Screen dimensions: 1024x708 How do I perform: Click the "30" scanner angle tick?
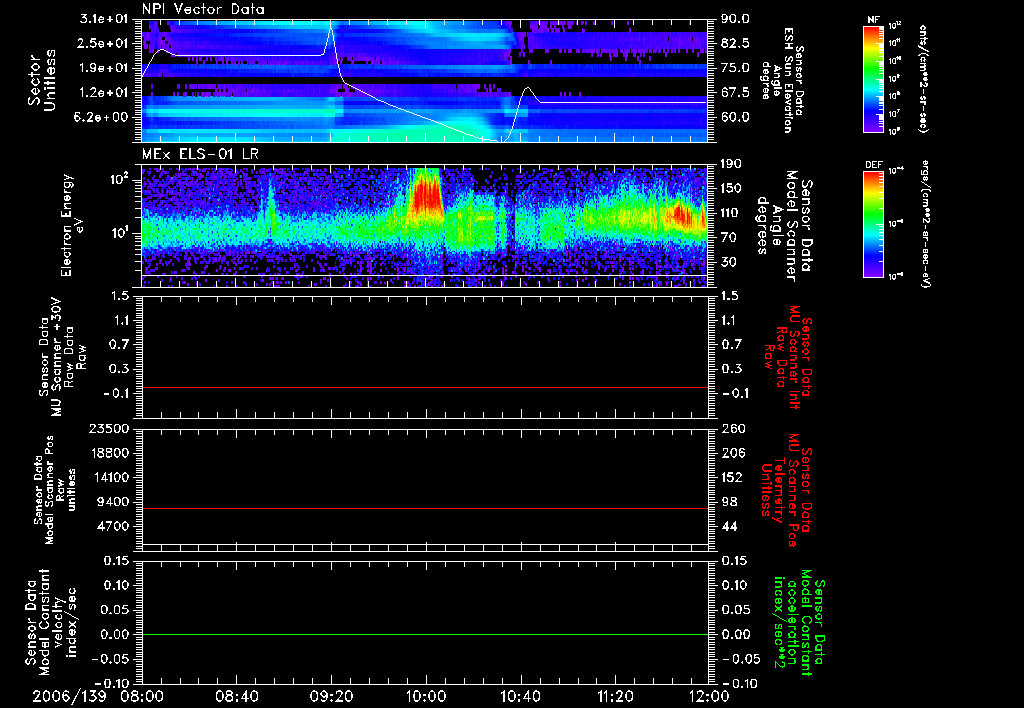728,262
